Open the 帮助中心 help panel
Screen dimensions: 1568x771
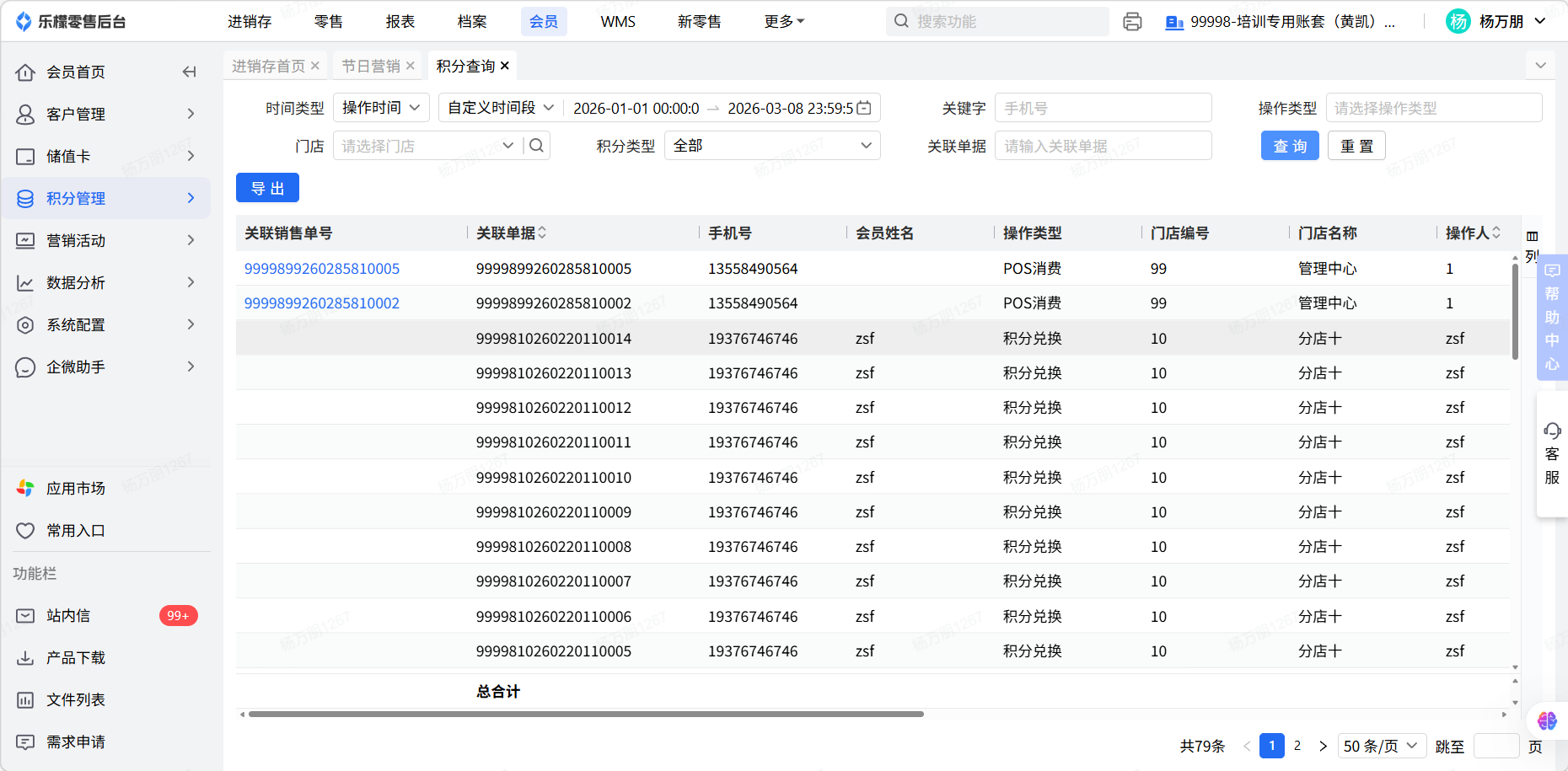pyautogui.click(x=1551, y=317)
